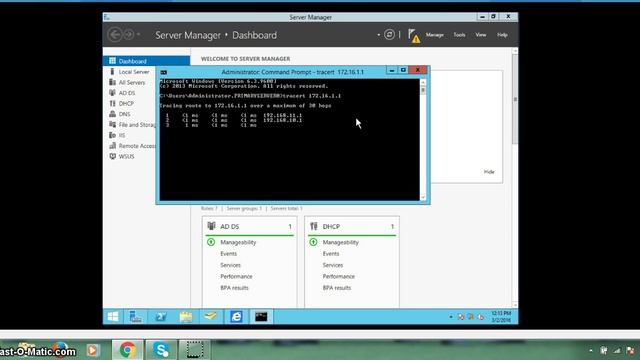Click the DNS sidebar icon

tap(112, 114)
